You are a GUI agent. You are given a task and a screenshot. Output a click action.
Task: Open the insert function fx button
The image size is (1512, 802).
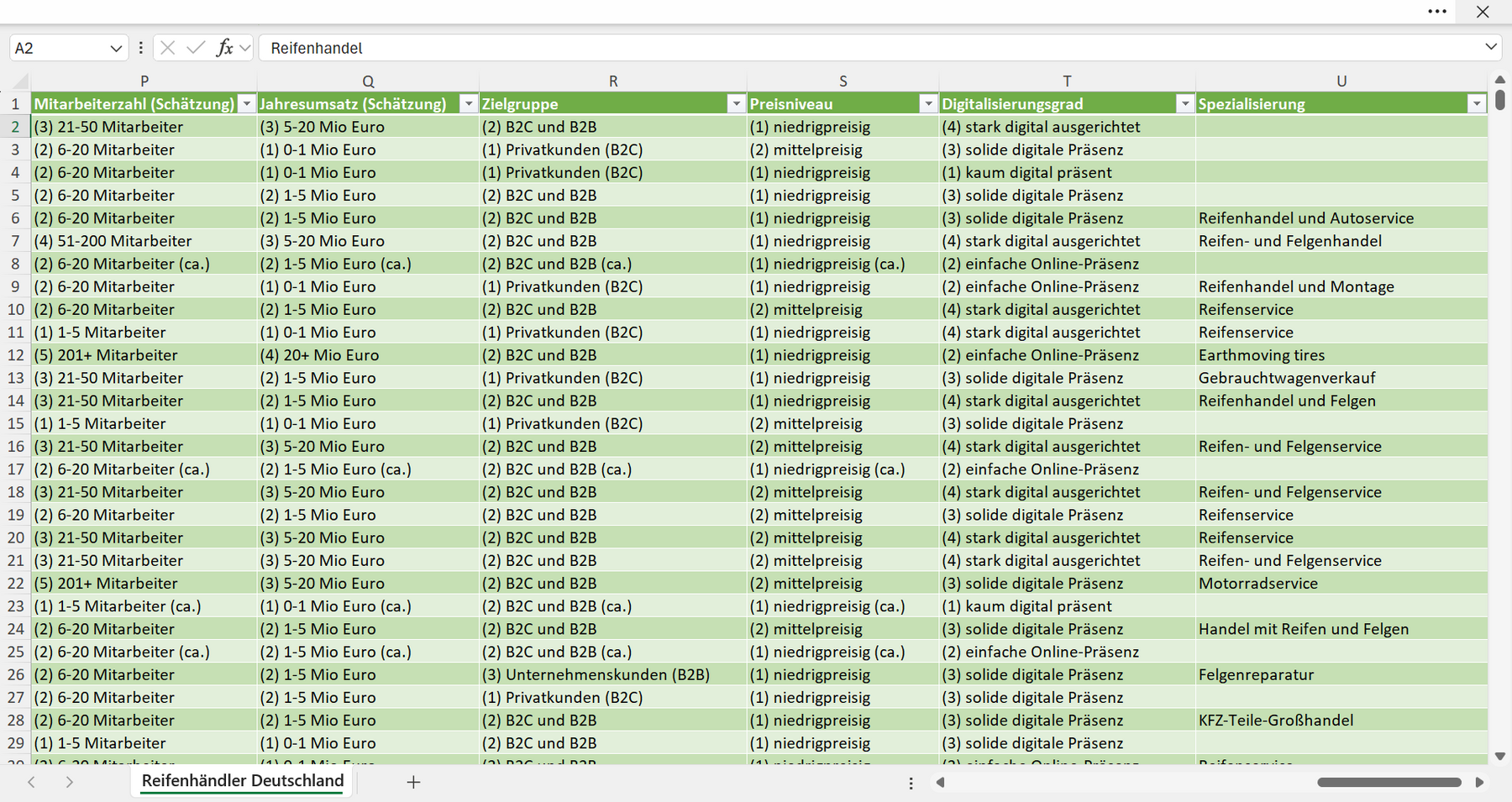224,48
